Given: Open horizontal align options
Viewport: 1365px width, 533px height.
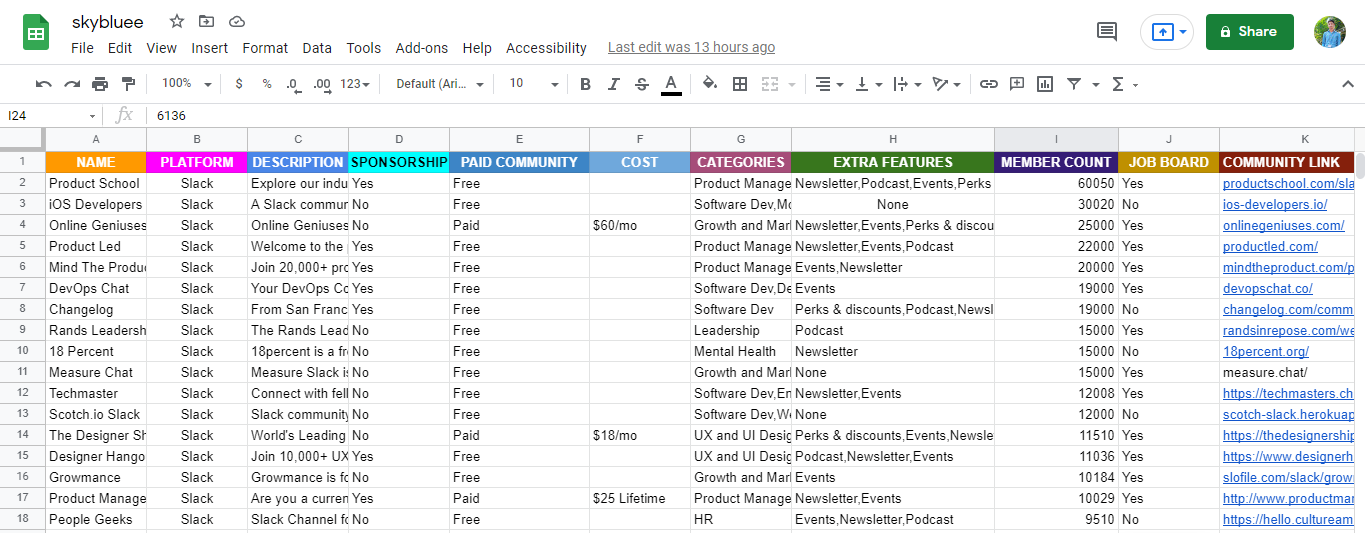Looking at the screenshot, I should (829, 84).
